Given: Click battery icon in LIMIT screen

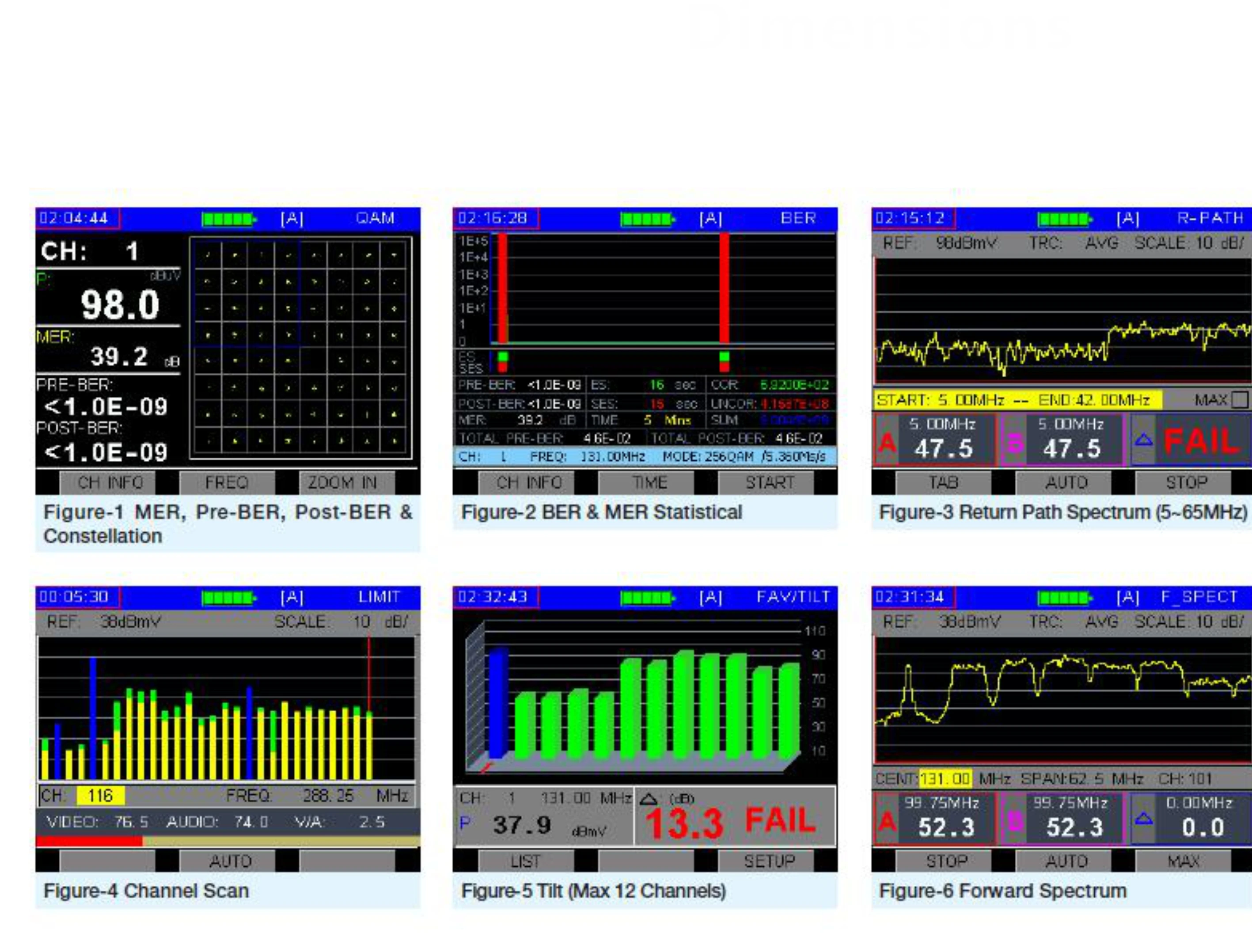Looking at the screenshot, I should [228, 597].
